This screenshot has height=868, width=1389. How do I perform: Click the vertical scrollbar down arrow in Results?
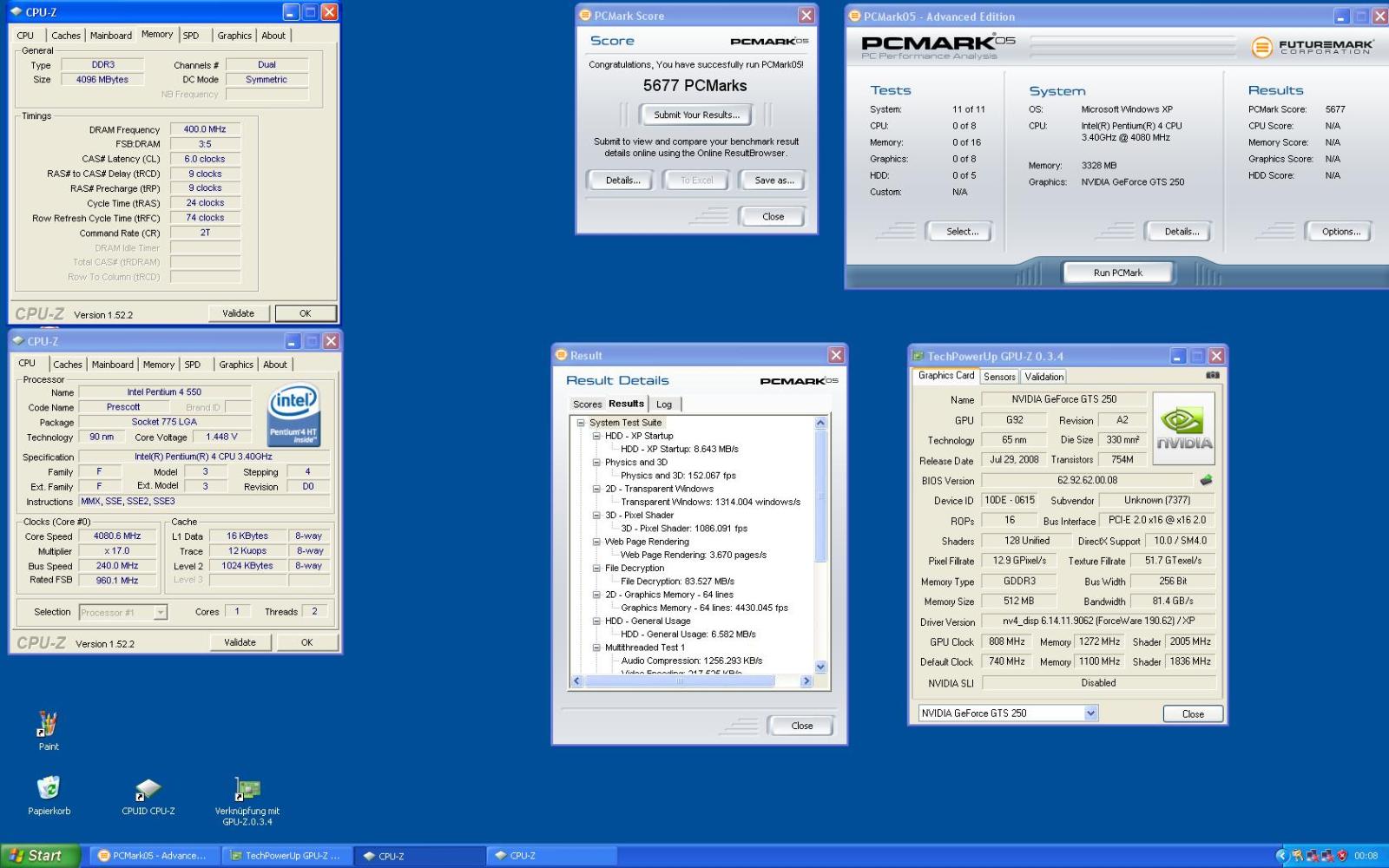tap(821, 667)
